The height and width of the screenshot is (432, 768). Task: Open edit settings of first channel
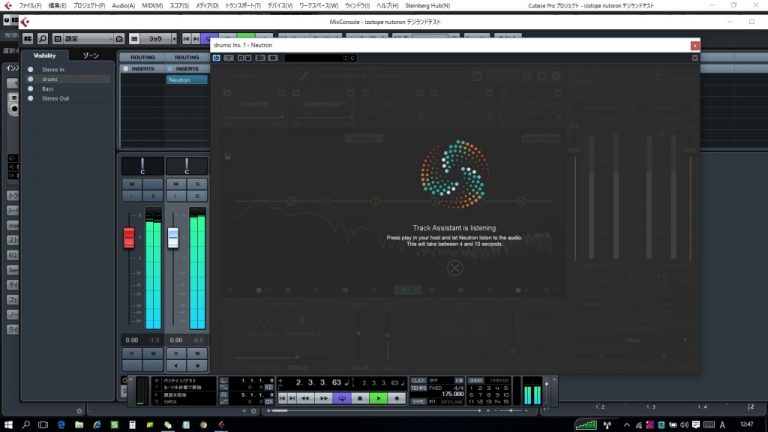153,196
